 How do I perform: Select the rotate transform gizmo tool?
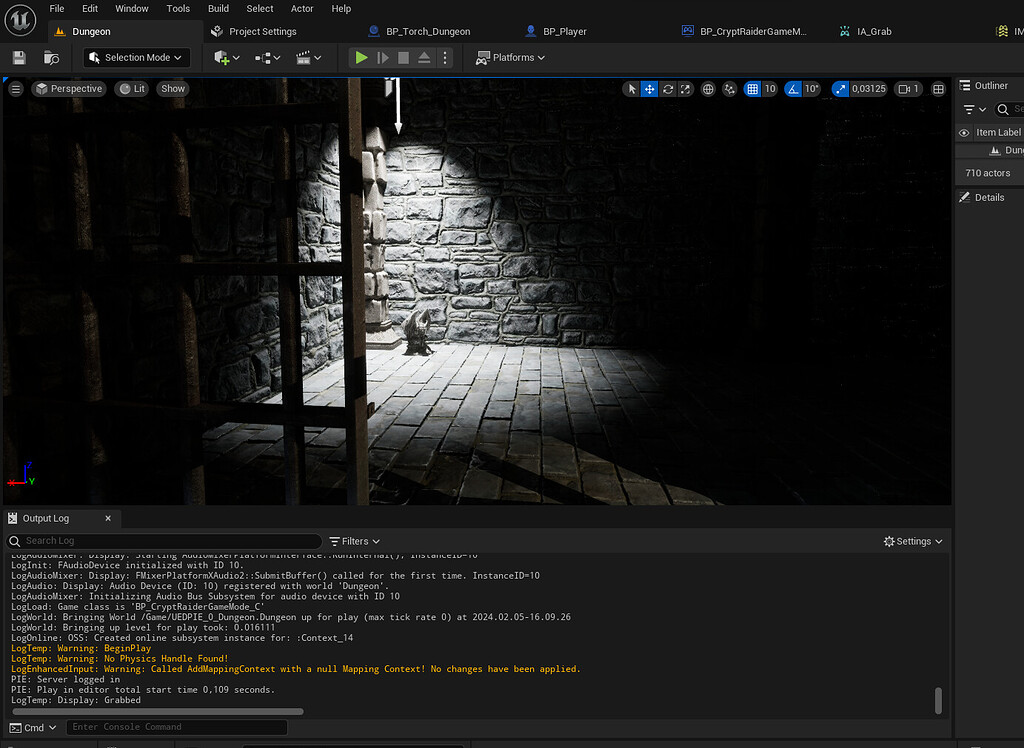pyautogui.click(x=668, y=89)
